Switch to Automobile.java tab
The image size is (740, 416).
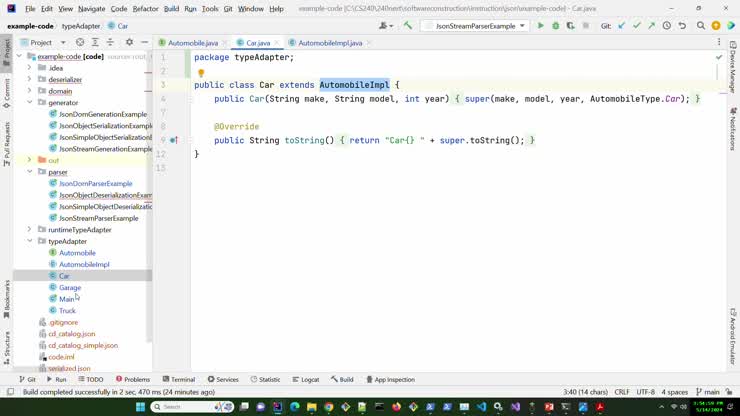click(193, 42)
